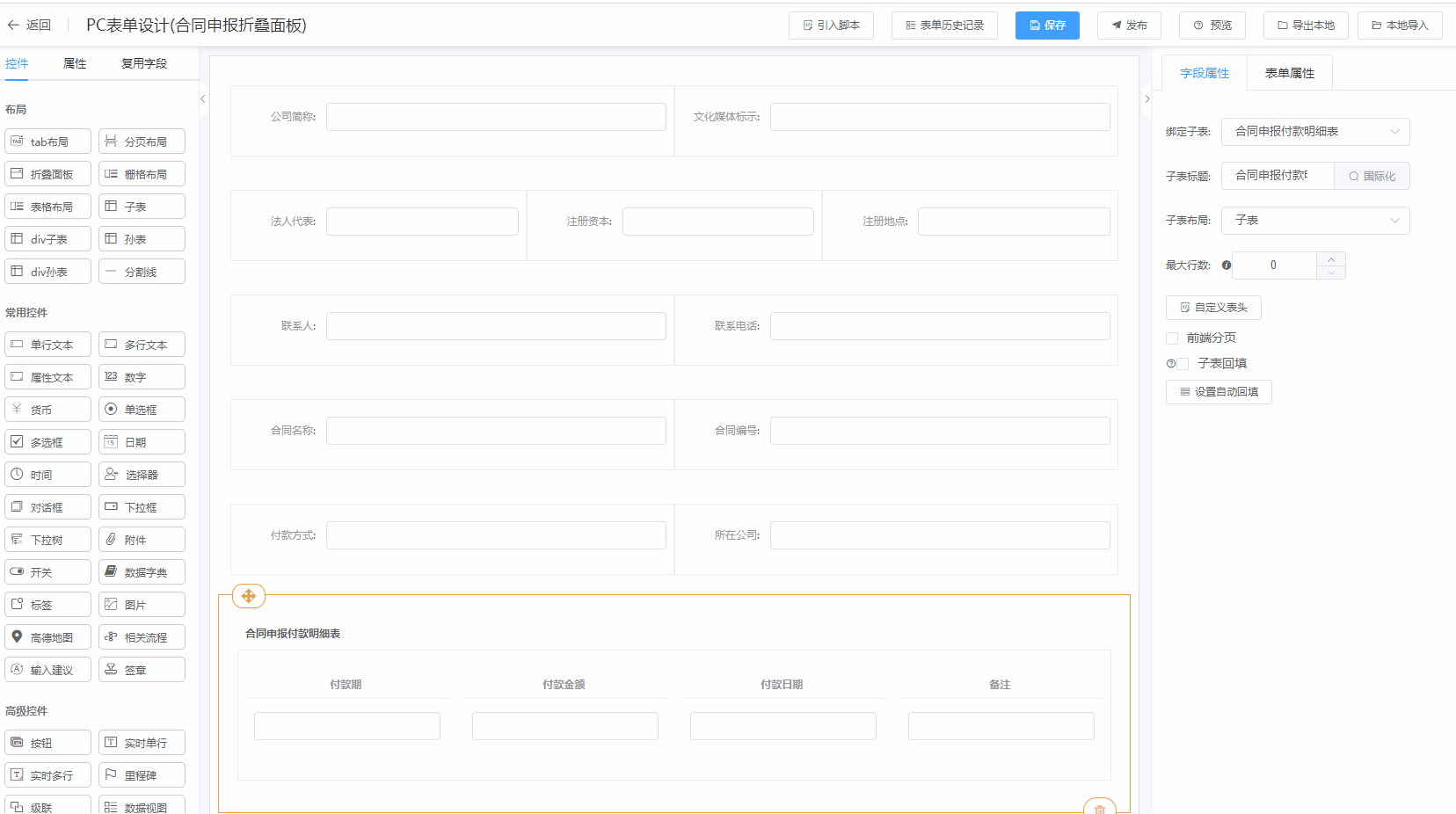The height and width of the screenshot is (814, 1456).
Task: Click the trash delete icon on subtable
Action: 1099,808
